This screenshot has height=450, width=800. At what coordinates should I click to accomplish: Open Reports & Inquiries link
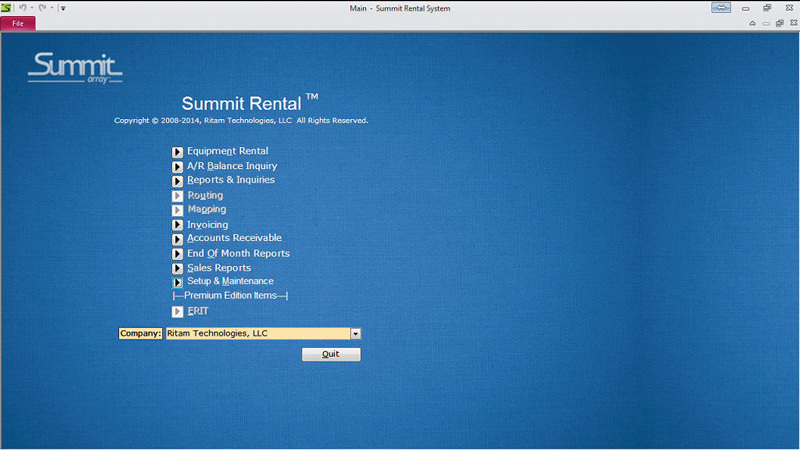(231, 180)
